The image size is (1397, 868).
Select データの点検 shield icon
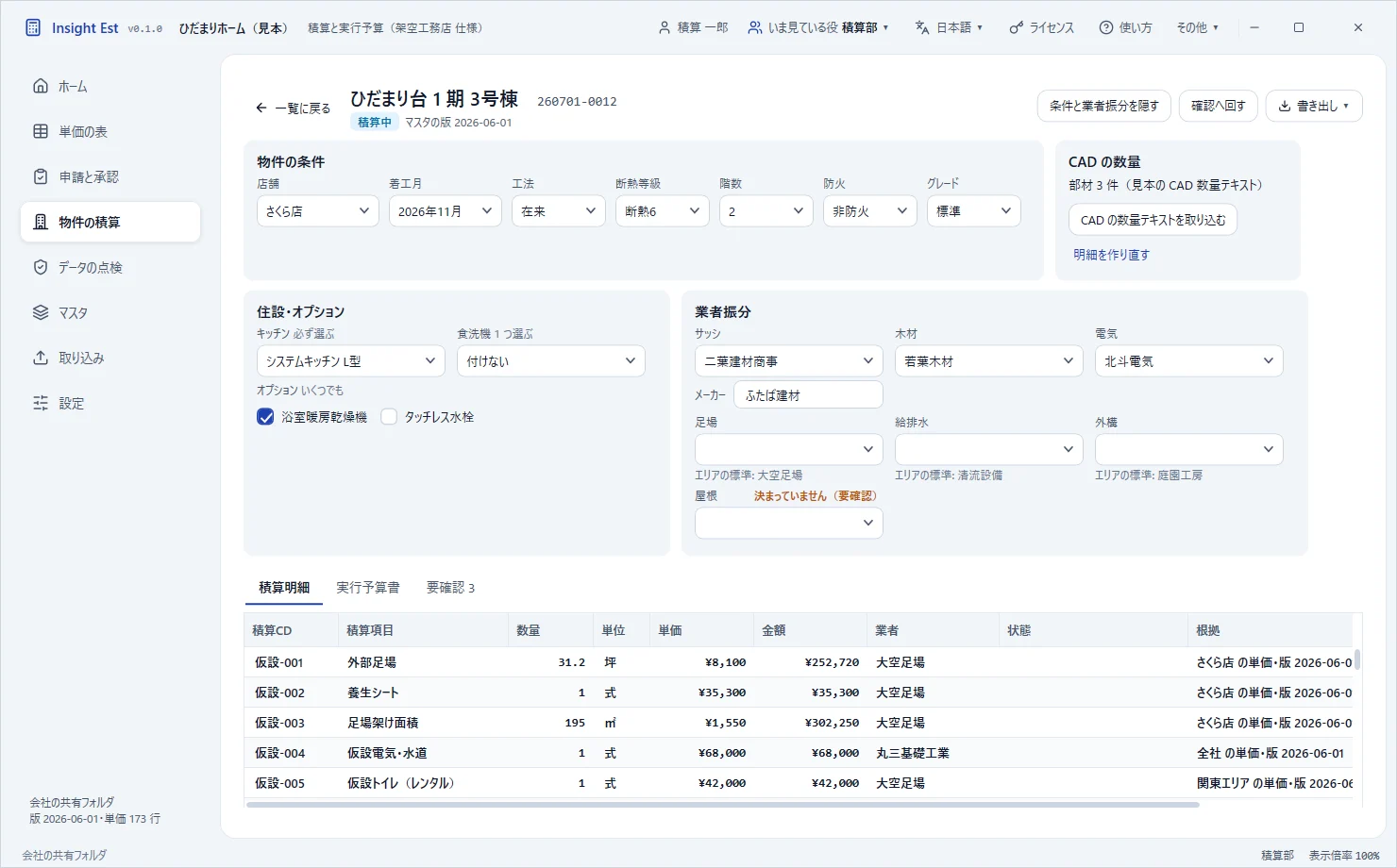click(x=41, y=267)
